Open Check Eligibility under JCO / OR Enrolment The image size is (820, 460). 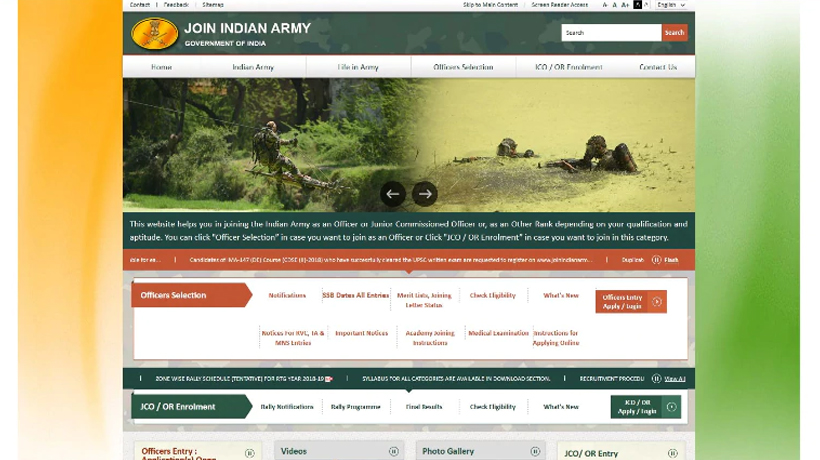[493, 407]
